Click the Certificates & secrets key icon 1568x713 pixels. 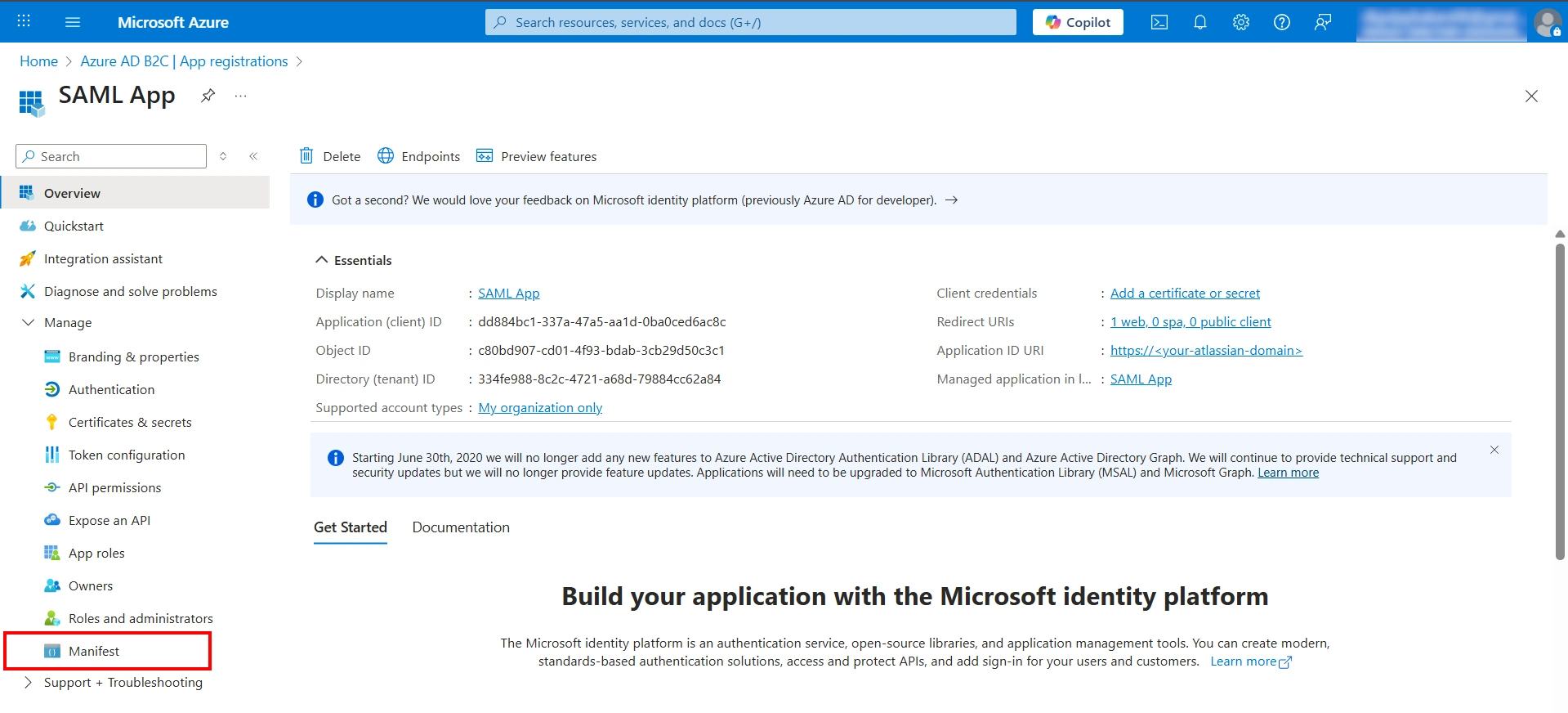tap(52, 422)
